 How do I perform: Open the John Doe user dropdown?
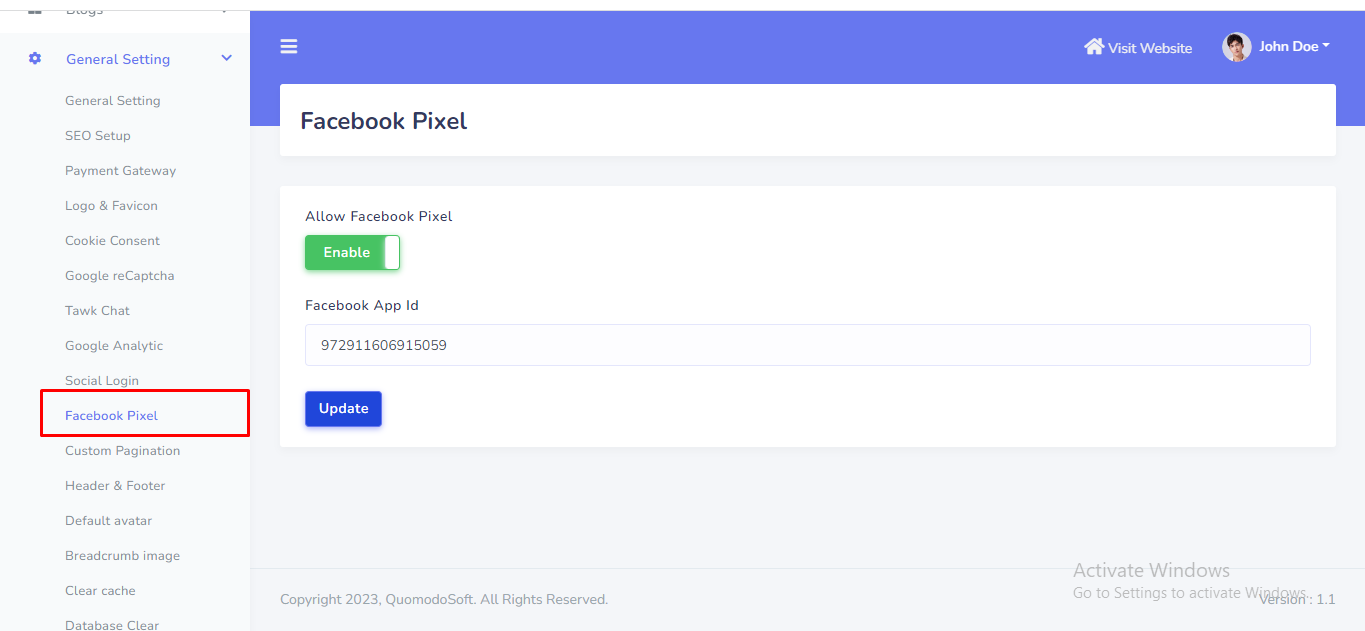(x=1294, y=47)
